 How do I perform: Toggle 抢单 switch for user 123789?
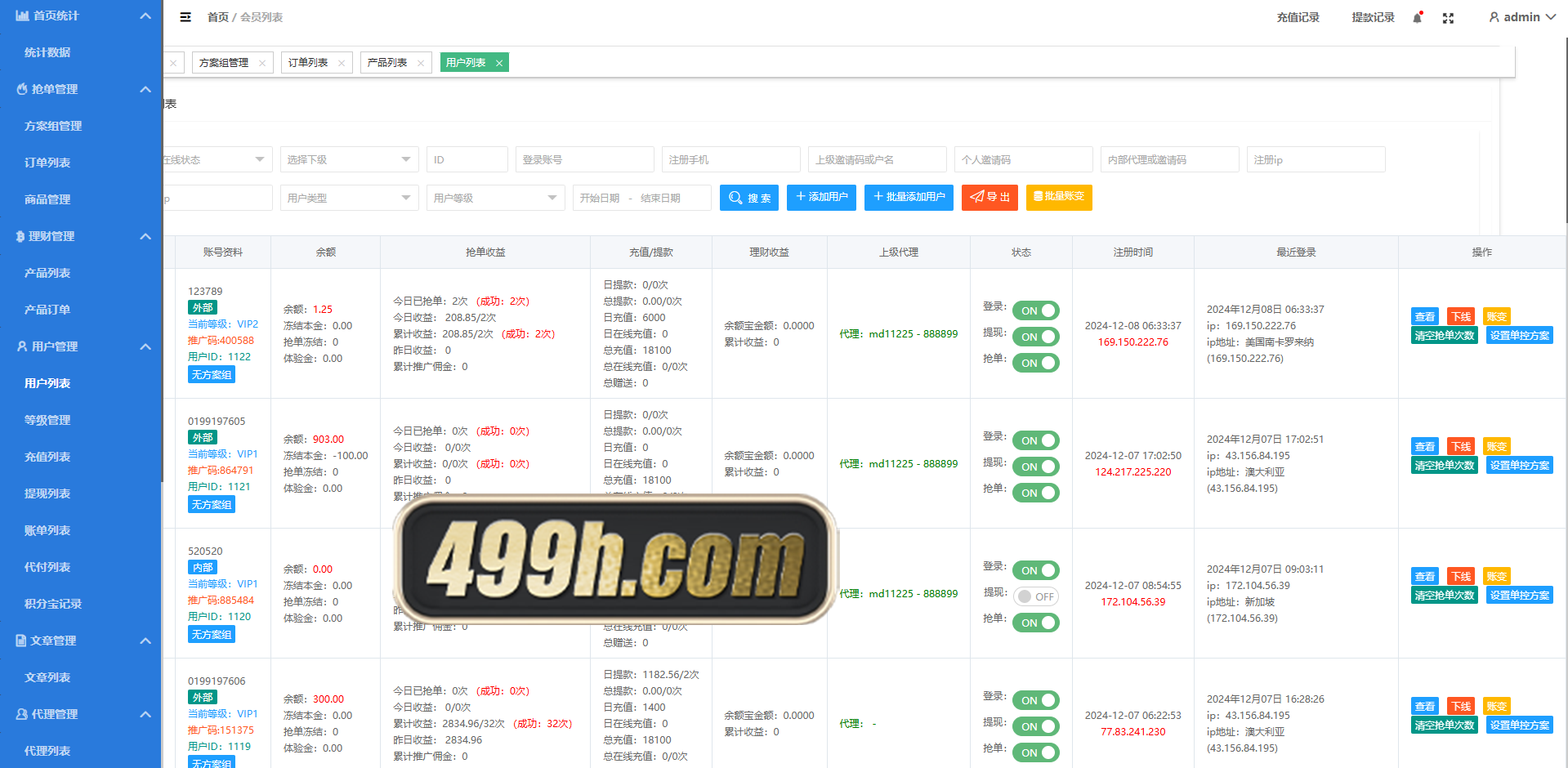(1036, 363)
